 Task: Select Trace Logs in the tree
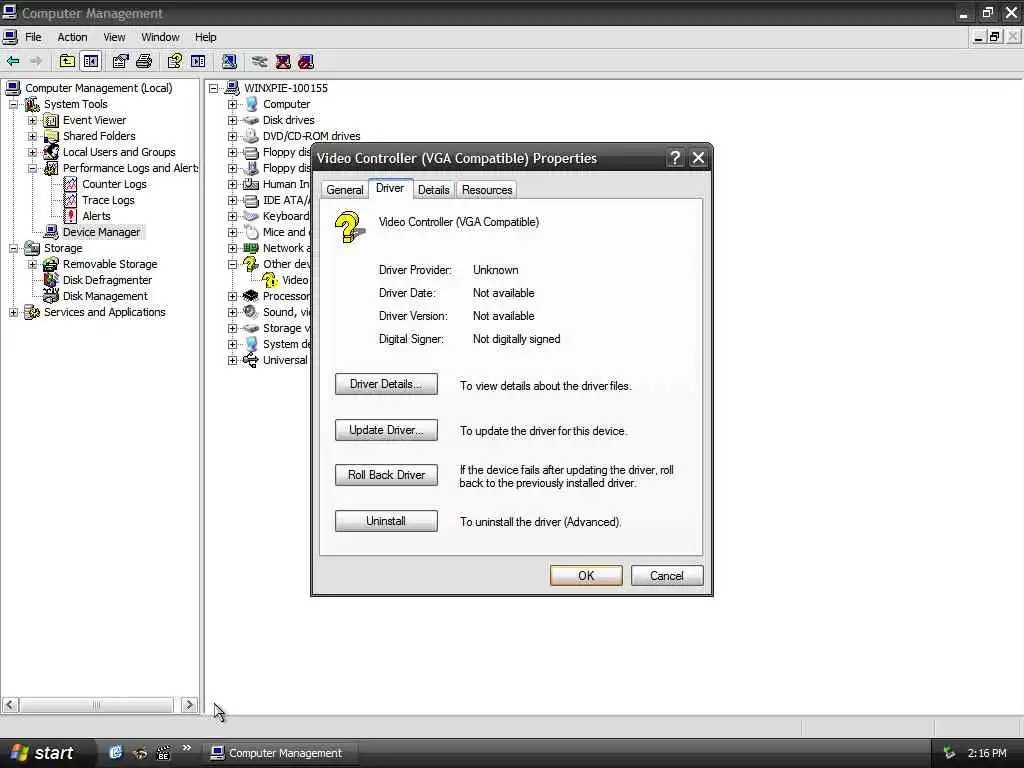108,200
